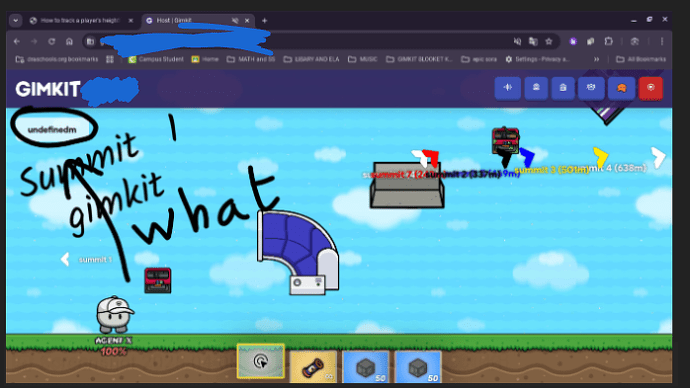Click the red button in the Gimkit header
Image resolution: width=690 pixels, height=388 pixels.
pyautogui.click(x=651, y=88)
